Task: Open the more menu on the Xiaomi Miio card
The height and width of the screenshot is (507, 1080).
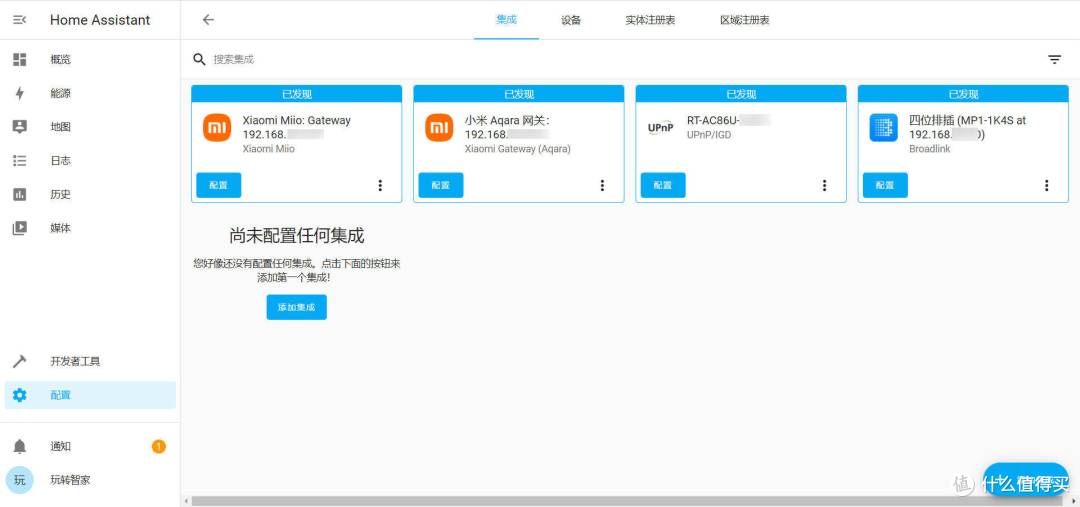Action: (380, 185)
